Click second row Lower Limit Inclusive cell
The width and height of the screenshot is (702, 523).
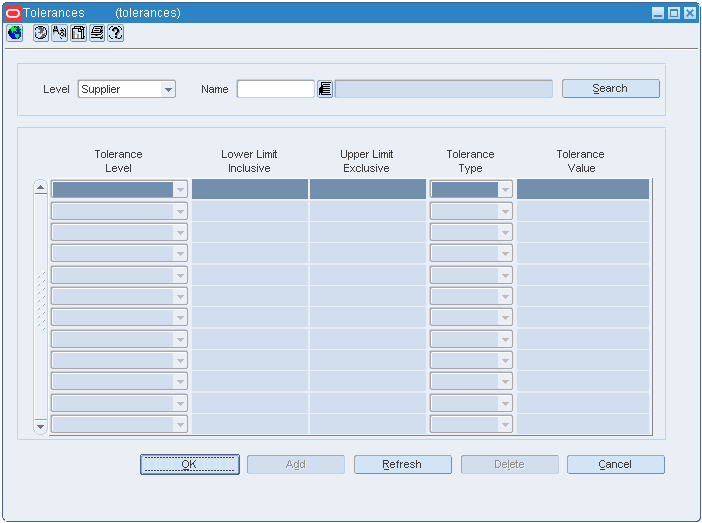click(x=250, y=211)
